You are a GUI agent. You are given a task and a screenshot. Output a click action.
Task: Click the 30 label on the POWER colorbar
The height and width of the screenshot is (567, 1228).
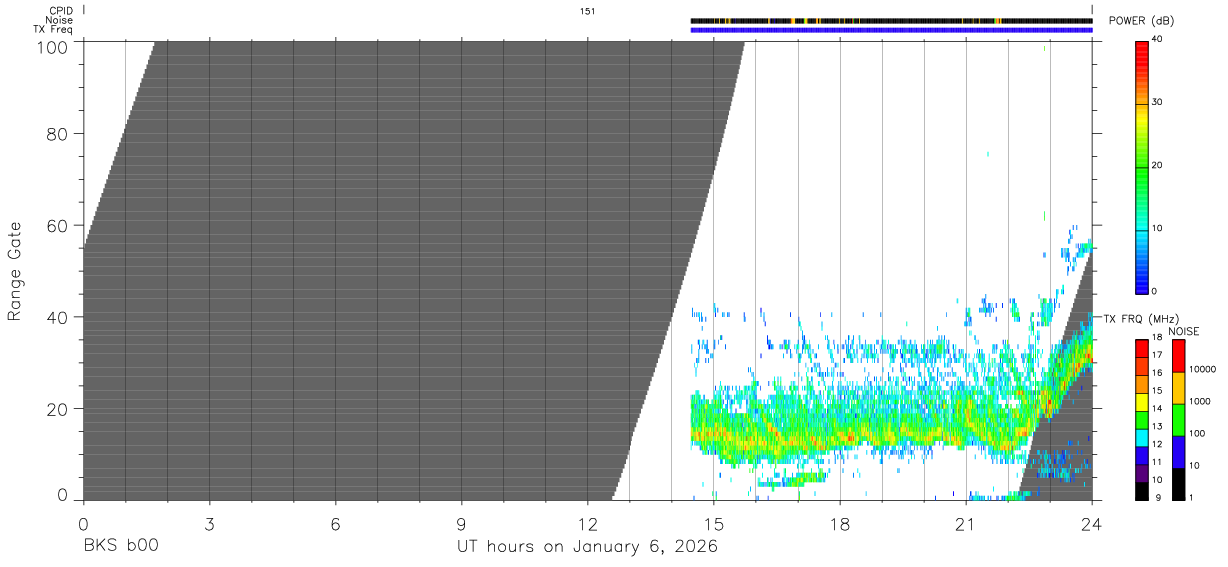coord(1159,102)
